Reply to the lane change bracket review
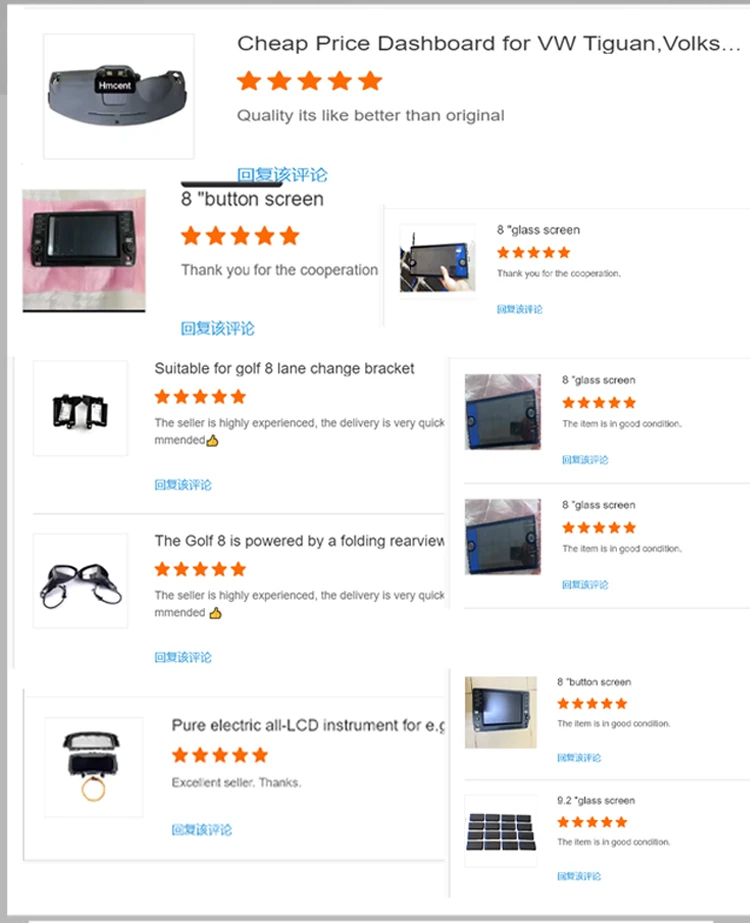Viewport: 750px width, 923px height. 183,485
